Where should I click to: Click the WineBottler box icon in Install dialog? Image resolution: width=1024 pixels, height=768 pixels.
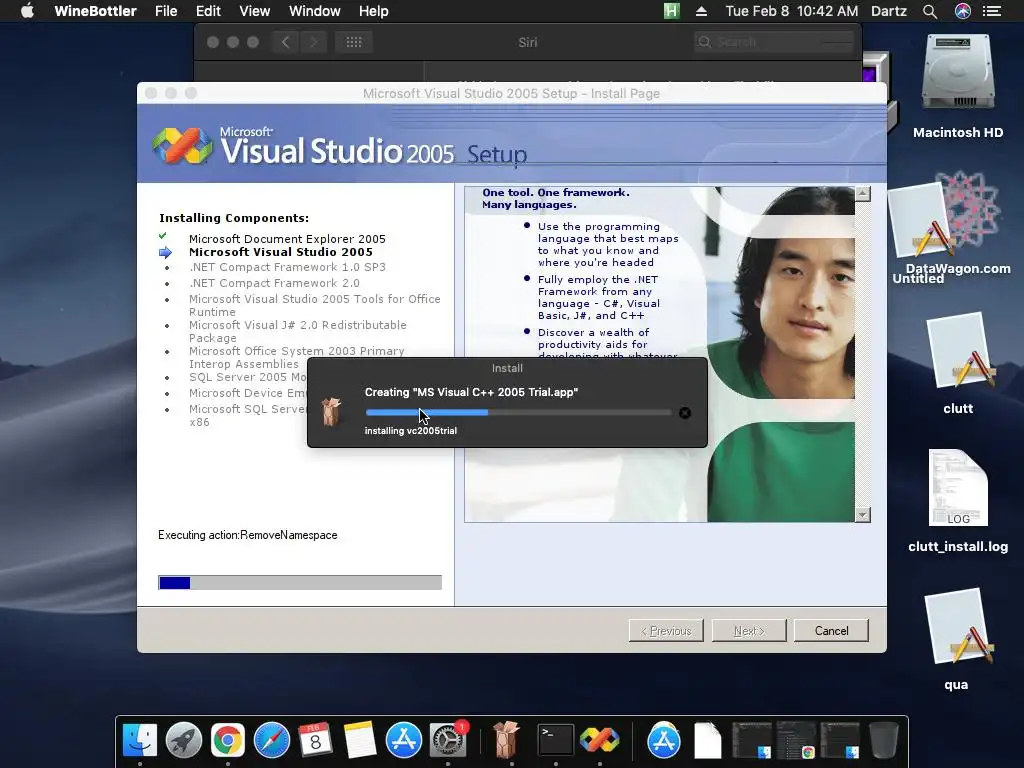tap(332, 412)
